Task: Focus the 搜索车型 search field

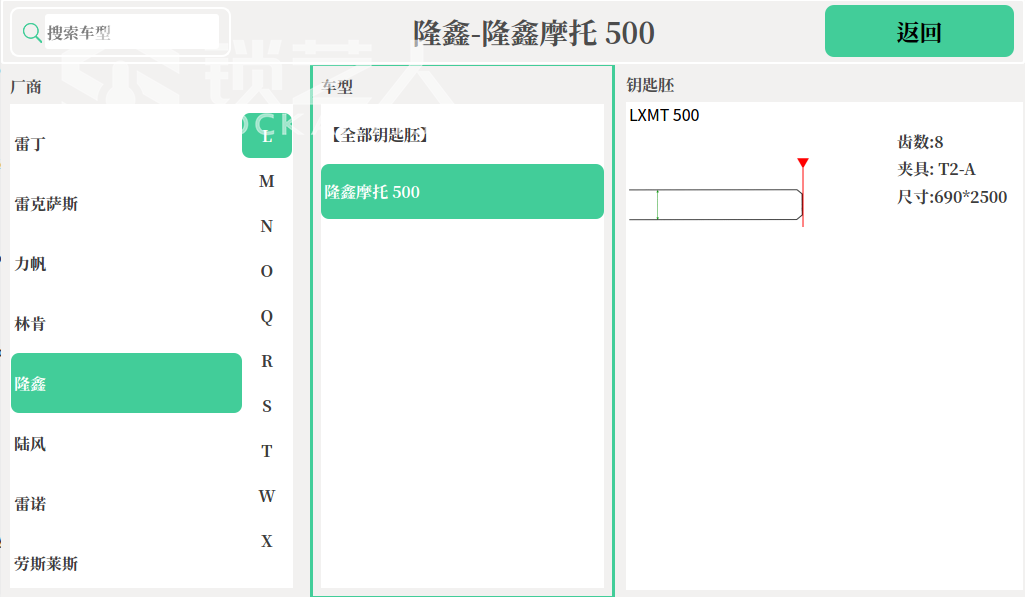Action: coord(131,32)
